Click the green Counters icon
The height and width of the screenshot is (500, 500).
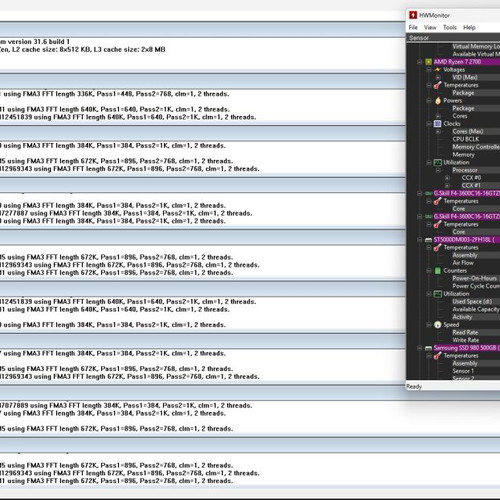pos(438,271)
